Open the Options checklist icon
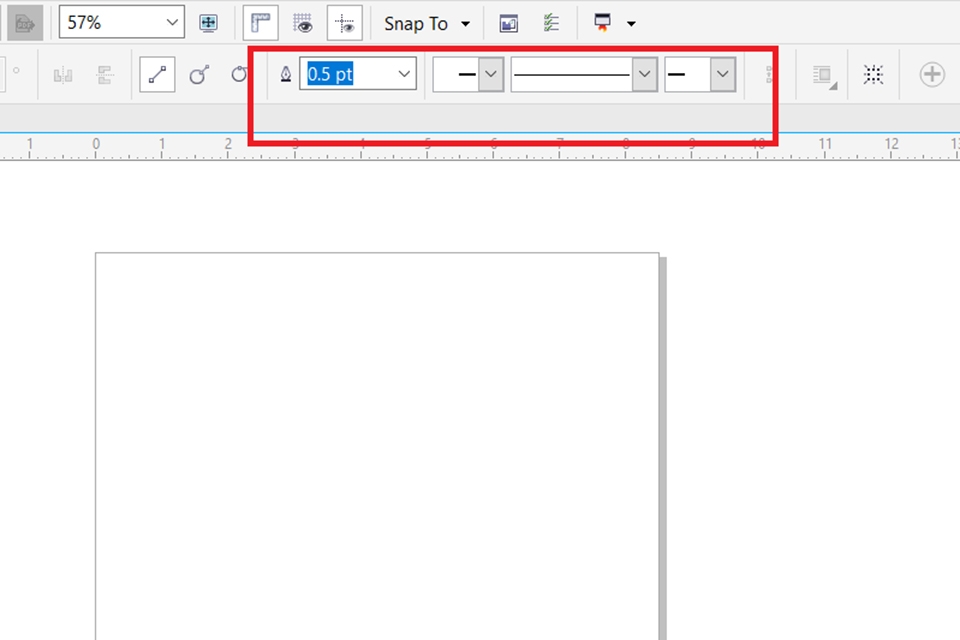The image size is (960, 640). pyautogui.click(x=551, y=23)
